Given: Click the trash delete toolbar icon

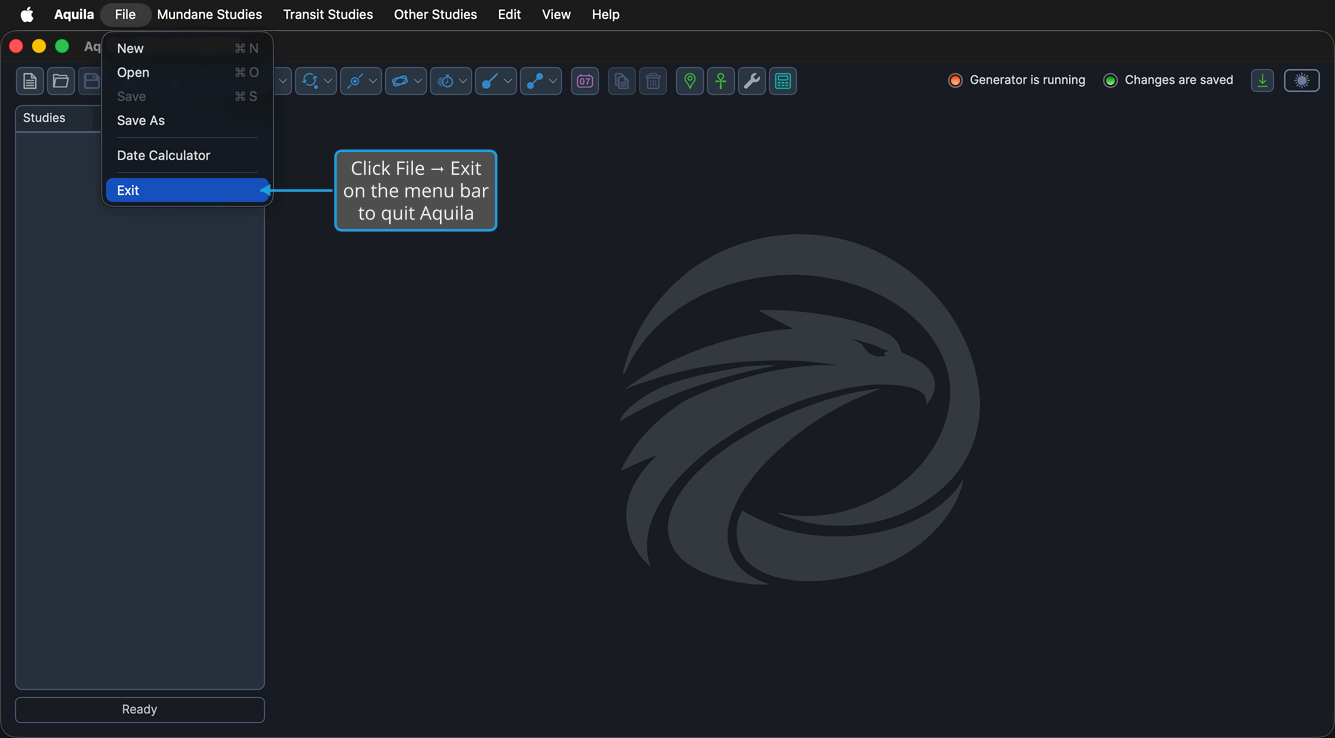Looking at the screenshot, I should (x=653, y=81).
